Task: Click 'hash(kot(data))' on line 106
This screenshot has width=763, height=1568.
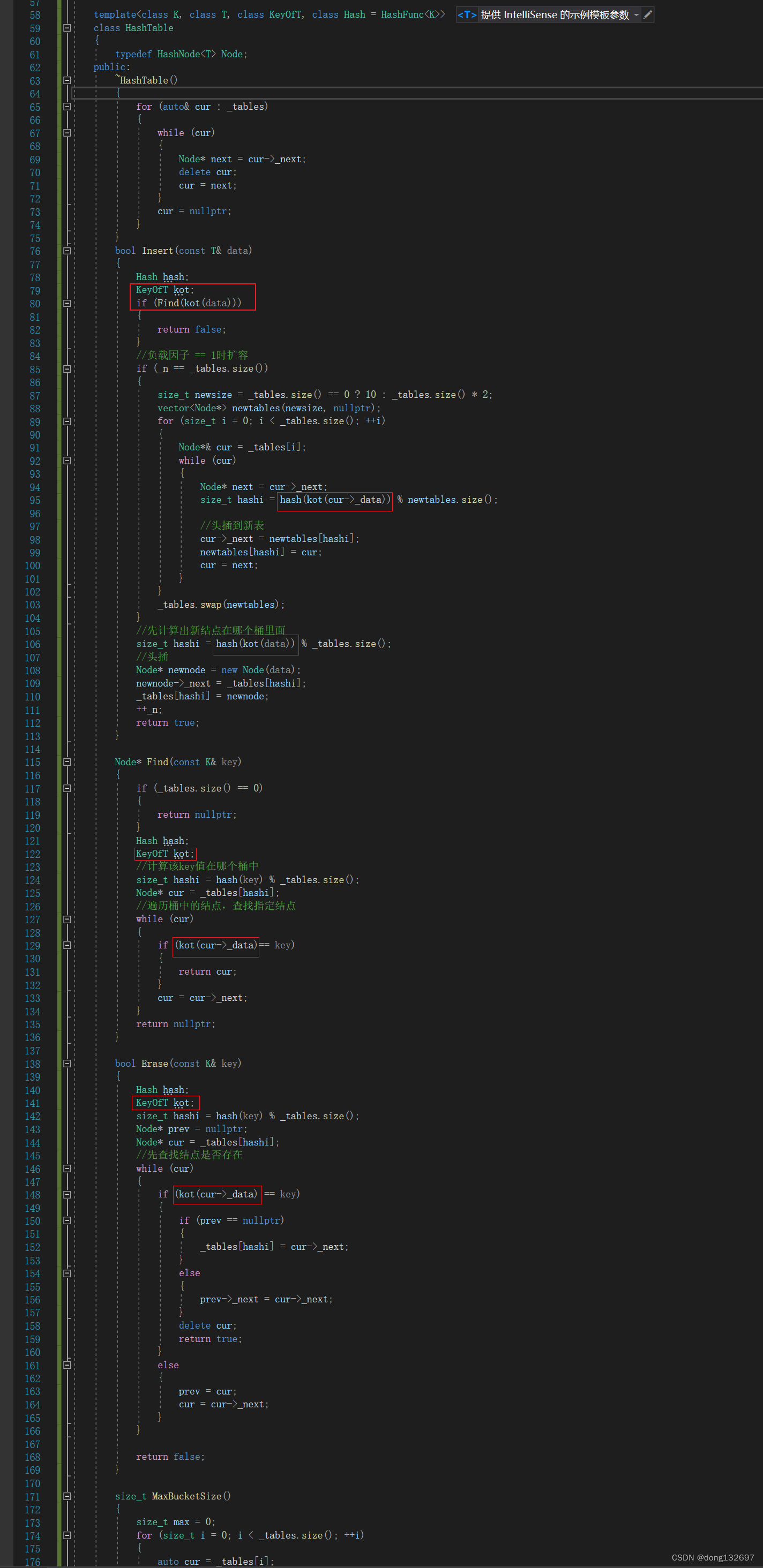Action: 256,644
